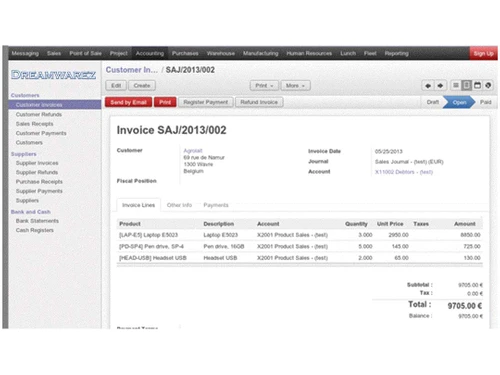Open Supplier Refunds in the sidebar
500x375 pixels.
tap(37, 172)
